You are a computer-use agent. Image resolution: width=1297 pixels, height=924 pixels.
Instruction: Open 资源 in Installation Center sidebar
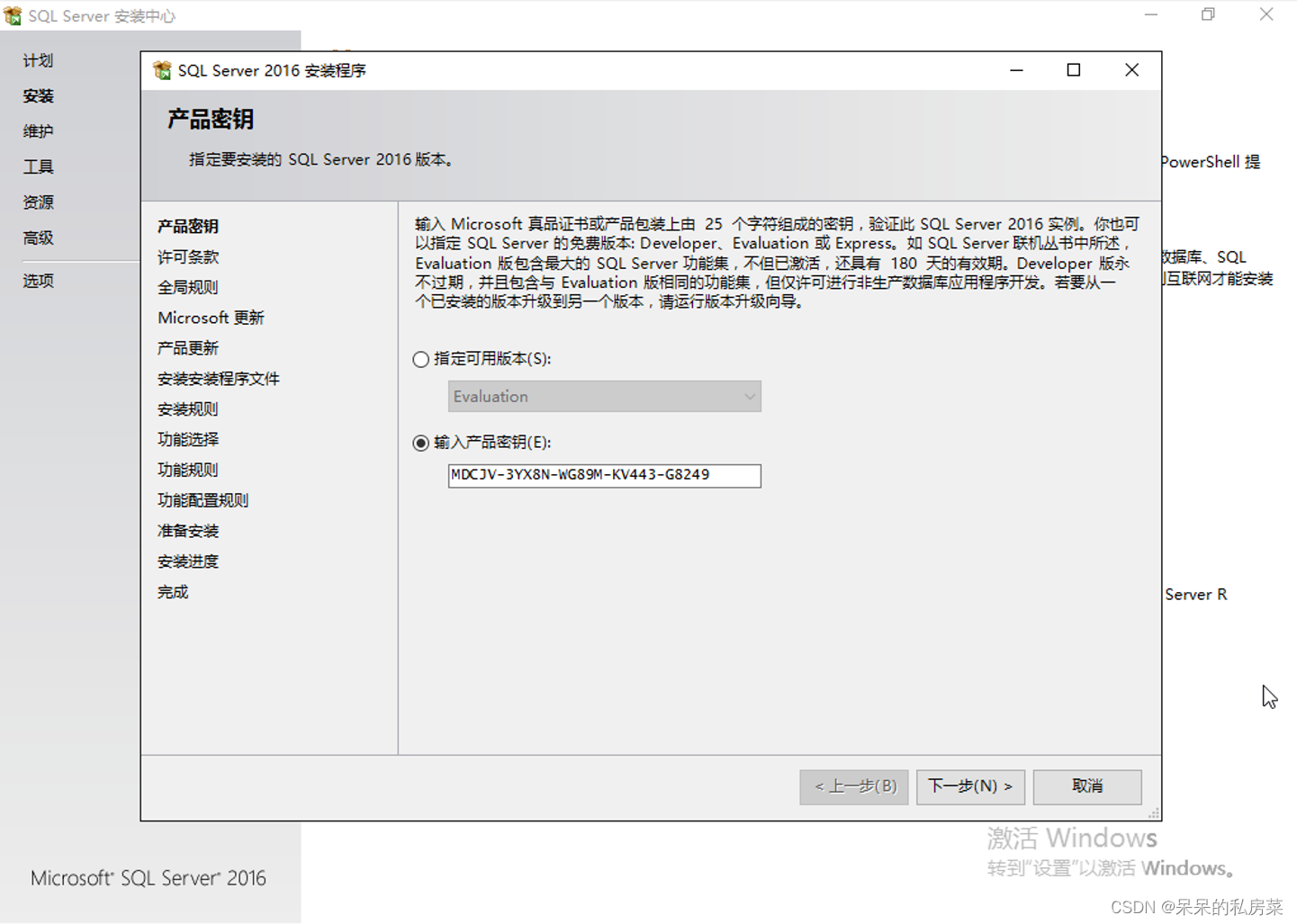(38, 202)
